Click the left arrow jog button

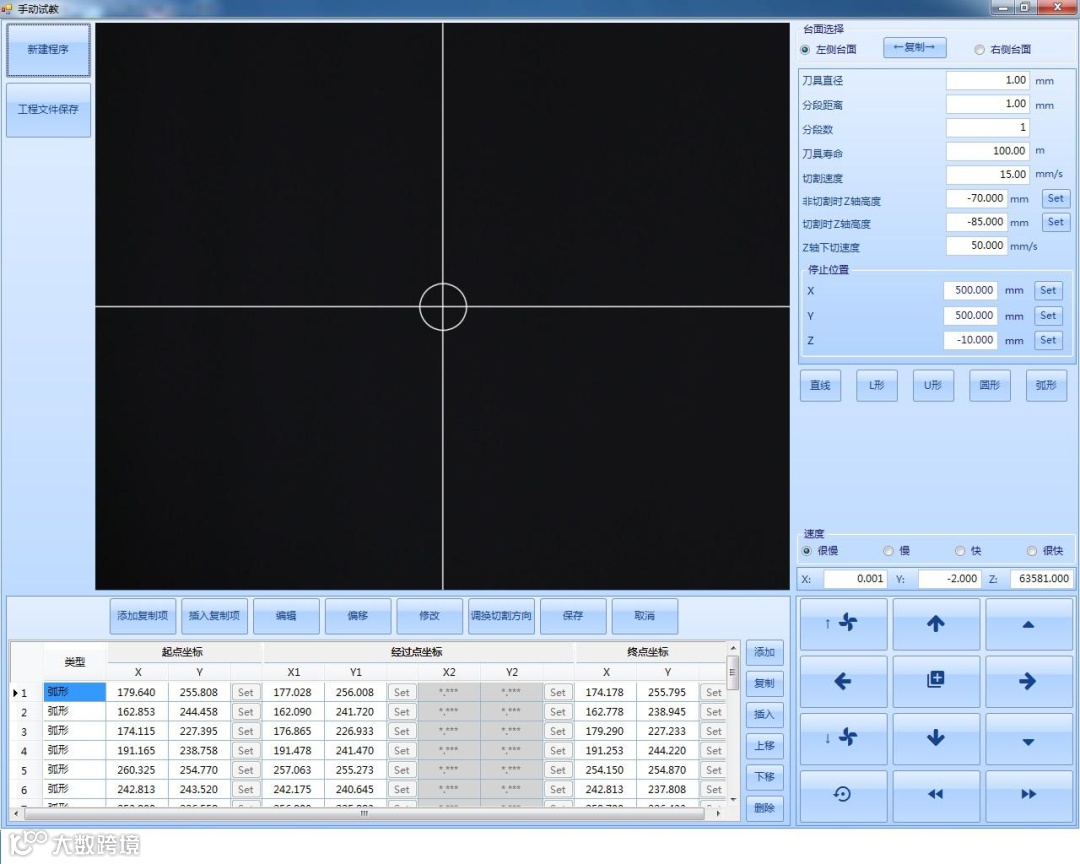coord(843,681)
